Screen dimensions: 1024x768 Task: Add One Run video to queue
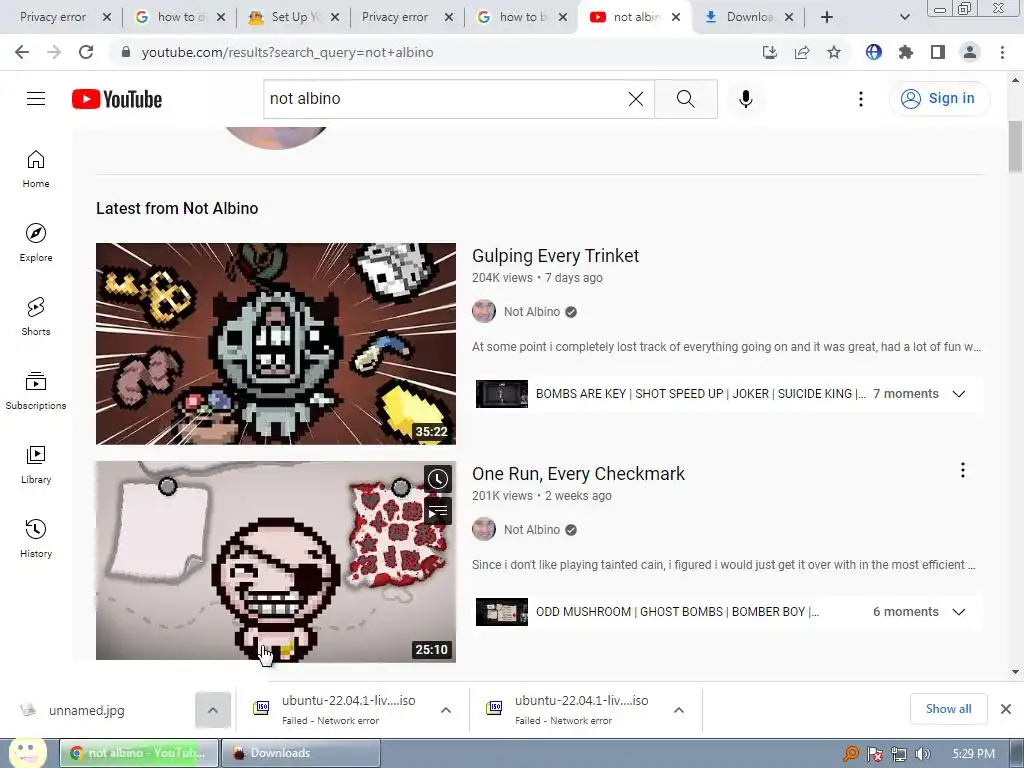[x=438, y=511]
